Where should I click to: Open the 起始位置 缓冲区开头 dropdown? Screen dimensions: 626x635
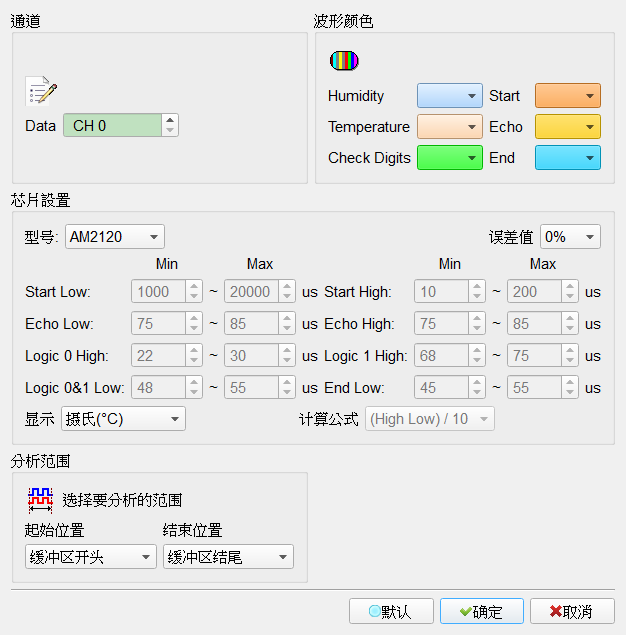91,557
